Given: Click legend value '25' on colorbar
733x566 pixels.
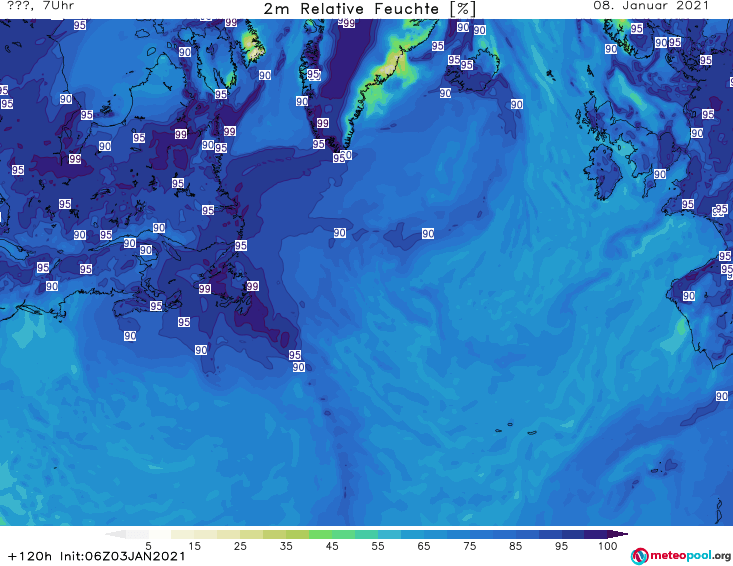Looking at the screenshot, I should click(240, 546).
